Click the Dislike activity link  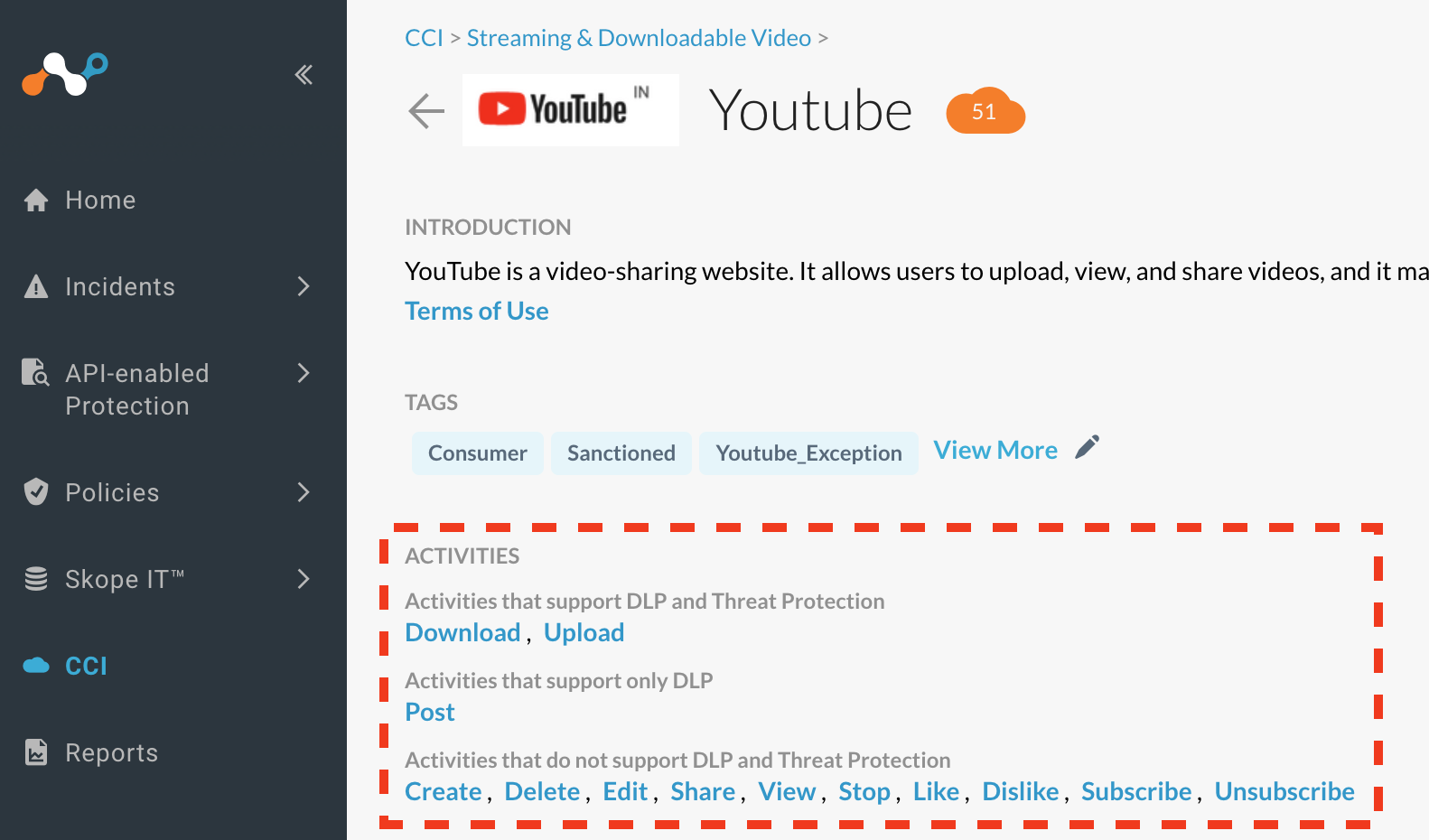click(1021, 791)
